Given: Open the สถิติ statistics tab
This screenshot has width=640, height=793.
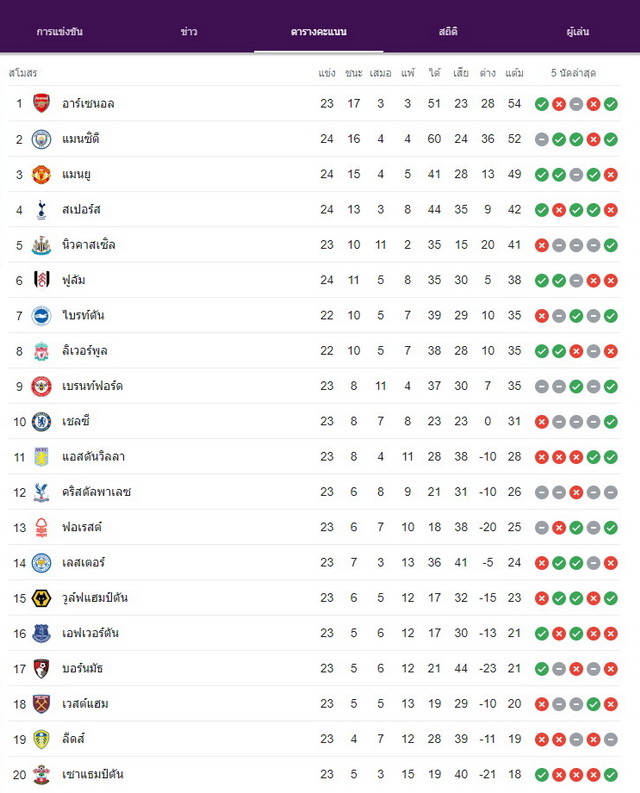Looking at the screenshot, I should click(448, 31).
